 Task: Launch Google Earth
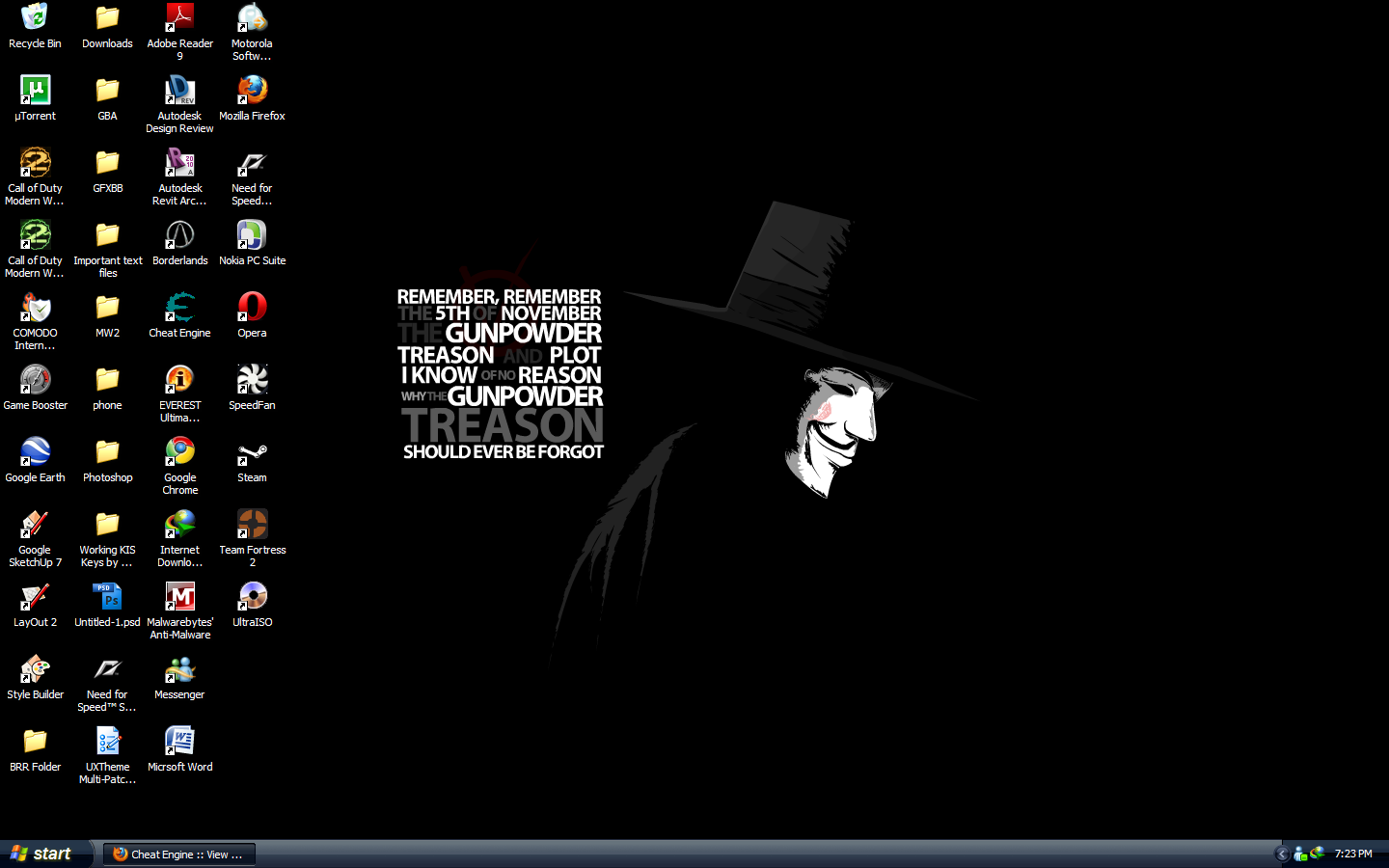pyautogui.click(x=35, y=460)
